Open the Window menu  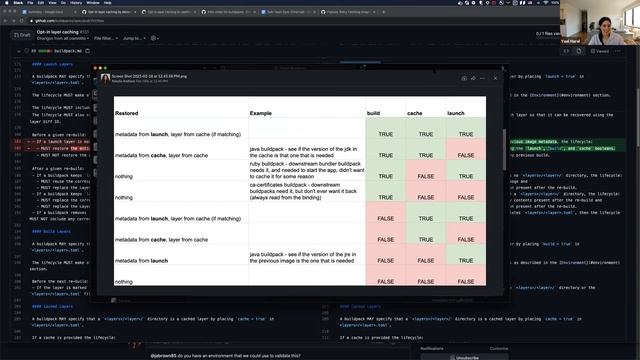[x=93, y=2]
